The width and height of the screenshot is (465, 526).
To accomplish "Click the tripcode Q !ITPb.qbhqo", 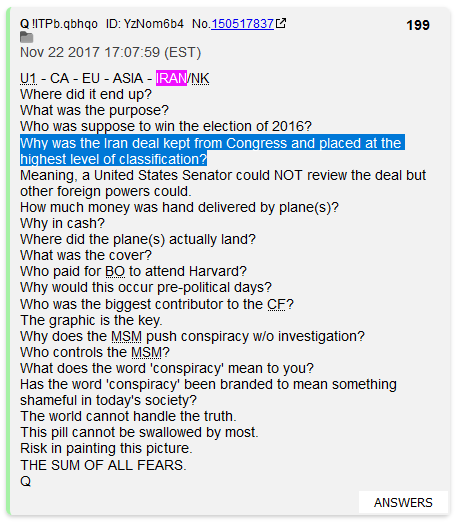I will click(59, 24).
